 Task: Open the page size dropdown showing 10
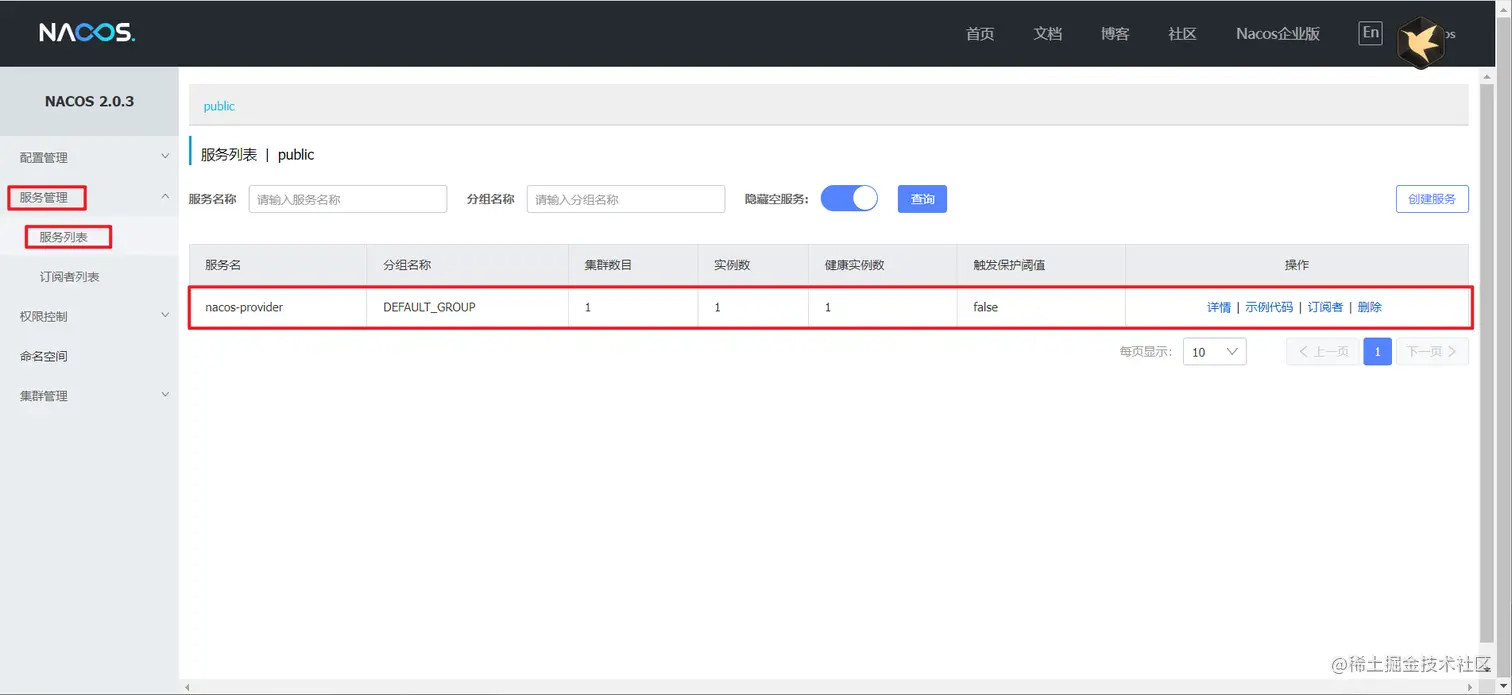[x=1214, y=351]
